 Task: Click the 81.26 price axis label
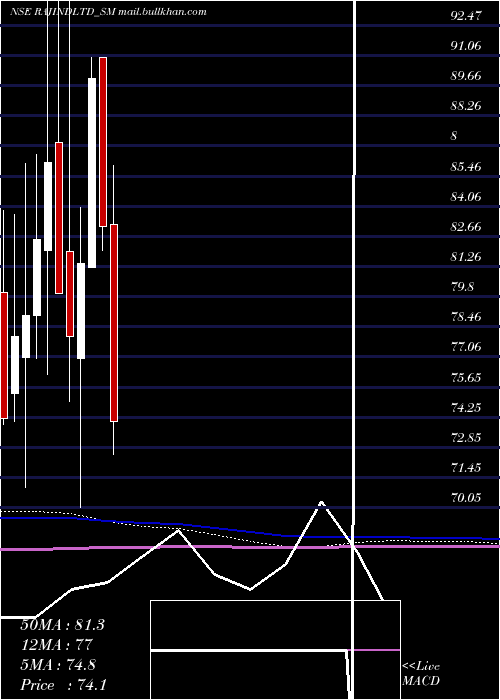[x=466, y=257]
